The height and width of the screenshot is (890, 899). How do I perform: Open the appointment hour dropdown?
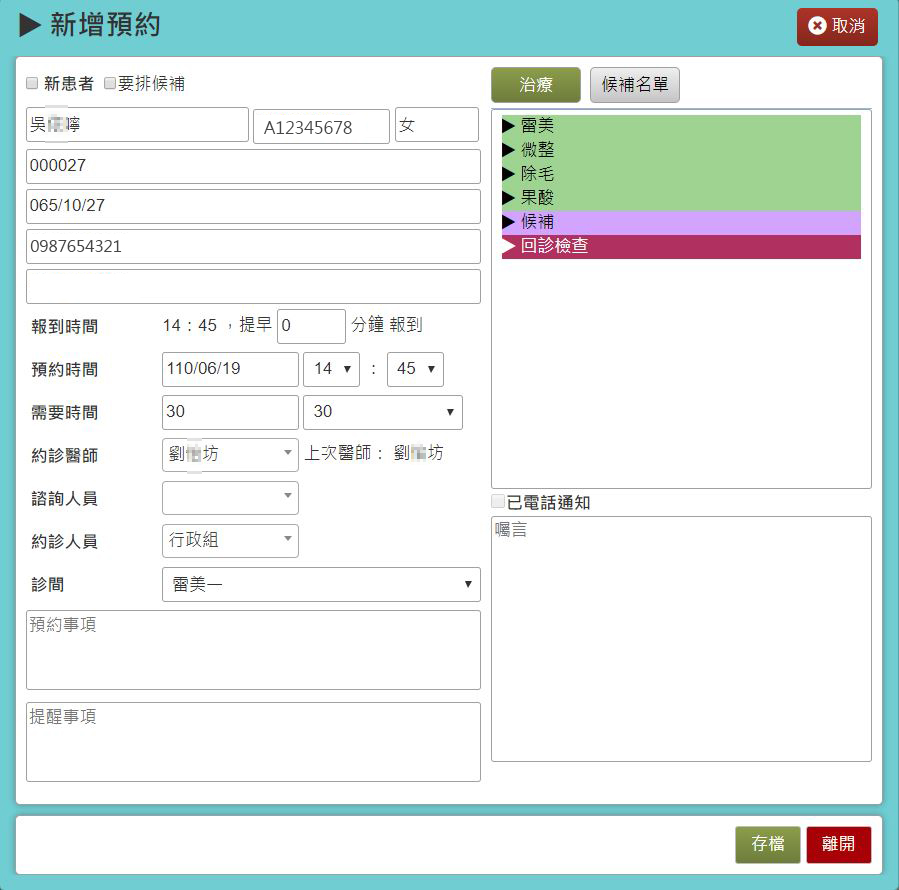(x=331, y=369)
